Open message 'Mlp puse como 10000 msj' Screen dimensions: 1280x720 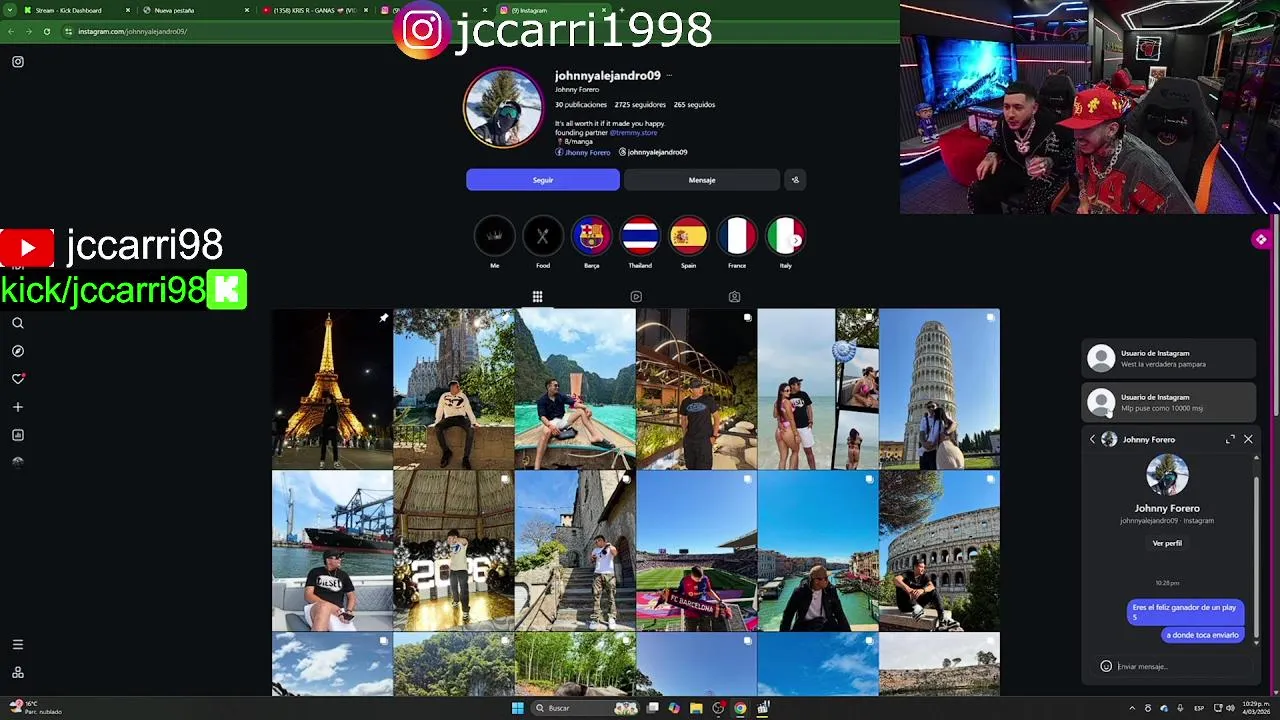click(x=1168, y=402)
